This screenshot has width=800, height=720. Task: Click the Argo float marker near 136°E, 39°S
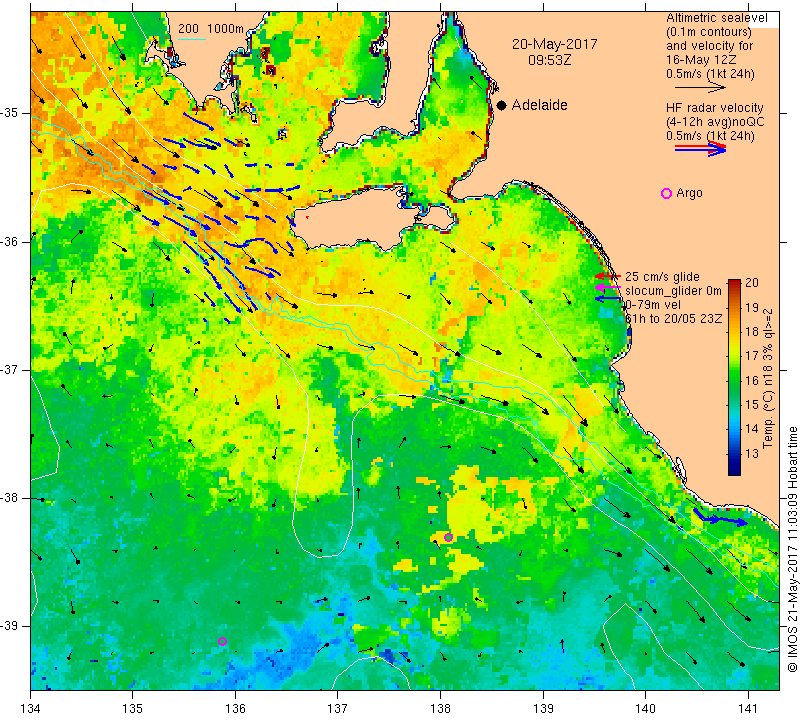(222, 641)
